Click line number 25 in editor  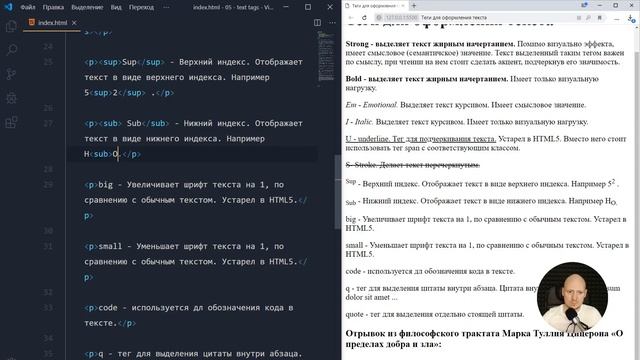point(48,62)
